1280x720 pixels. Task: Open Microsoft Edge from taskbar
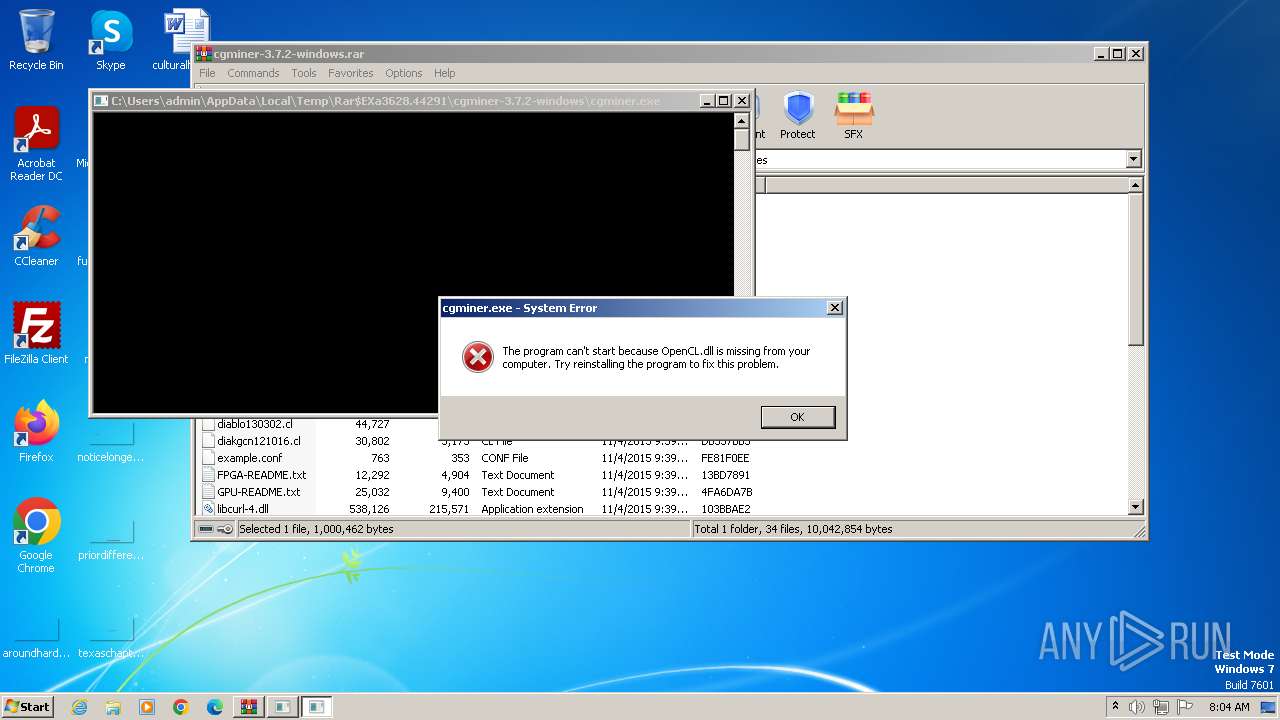coord(215,707)
